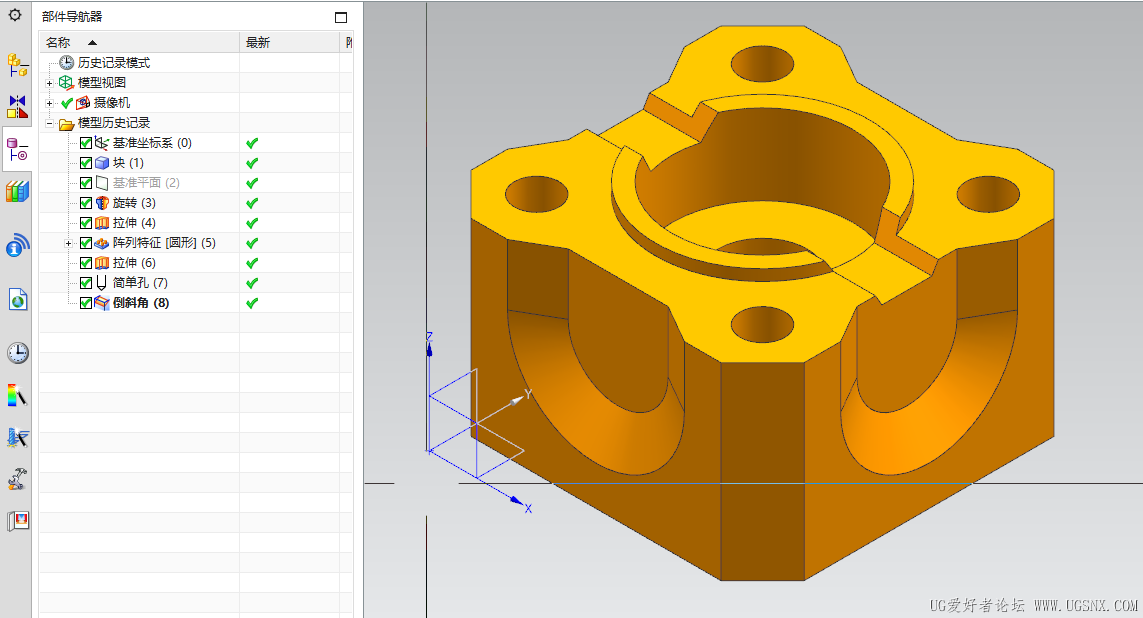The width and height of the screenshot is (1143, 618).
Task: Select the 基准坐标系 (0) feature
Action: click(152, 143)
